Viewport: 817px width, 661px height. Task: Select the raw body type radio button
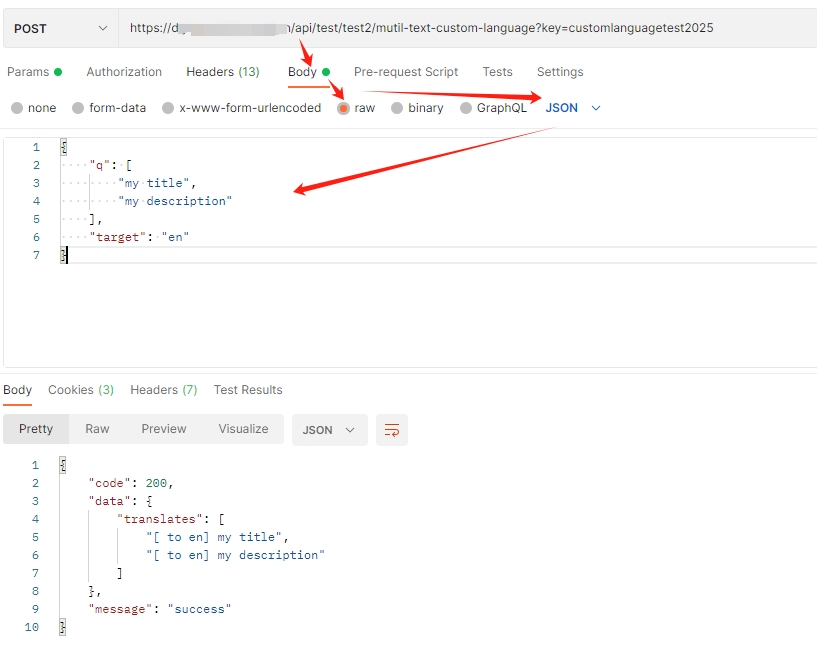pyautogui.click(x=344, y=108)
